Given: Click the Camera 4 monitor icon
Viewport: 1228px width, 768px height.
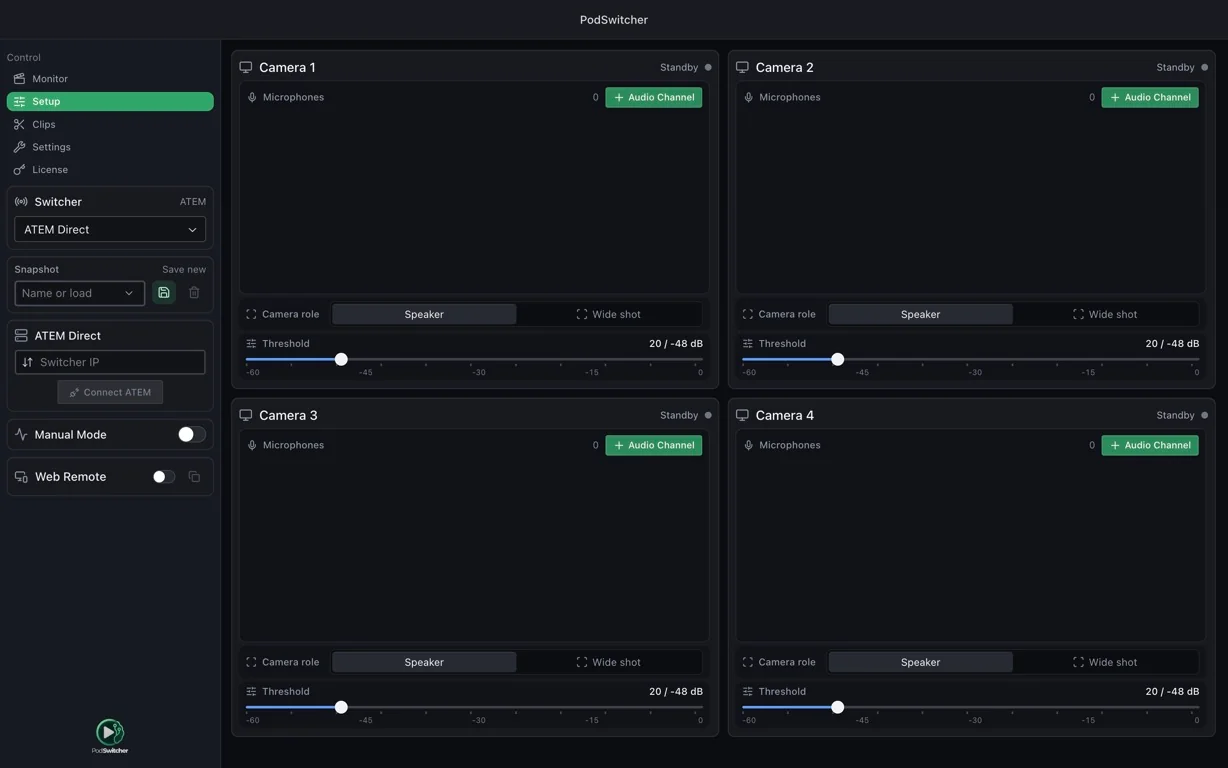Looking at the screenshot, I should pos(742,415).
